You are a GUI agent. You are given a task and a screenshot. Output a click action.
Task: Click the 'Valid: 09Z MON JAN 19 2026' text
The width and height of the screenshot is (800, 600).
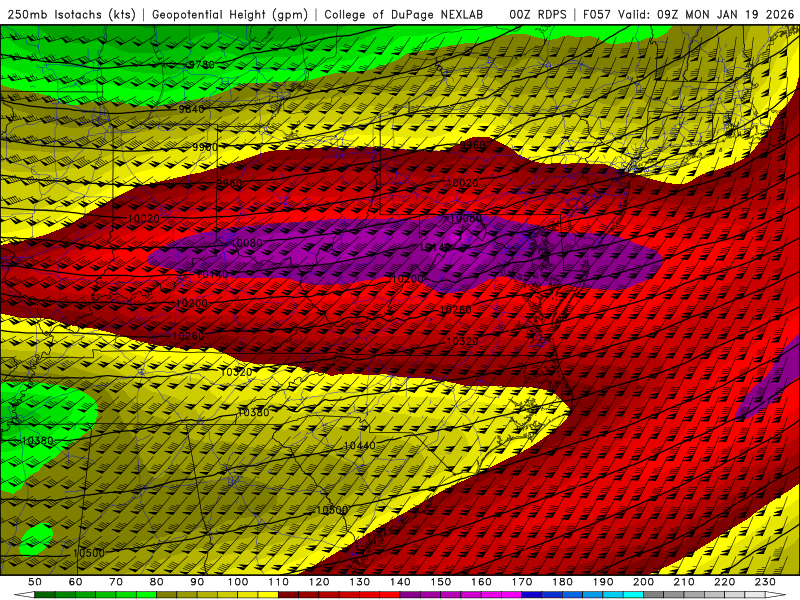706,14
